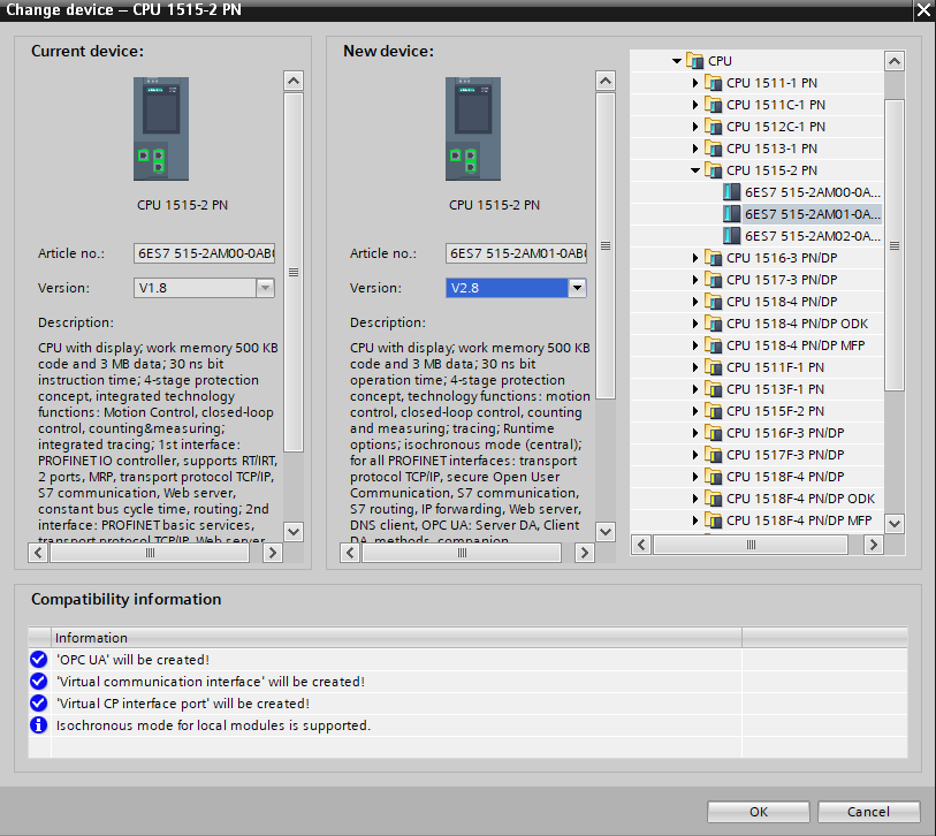Viewport: 936px width, 836px height.
Task: Click the folder icon next to CPU 1511-1 PN
Action: tap(713, 82)
